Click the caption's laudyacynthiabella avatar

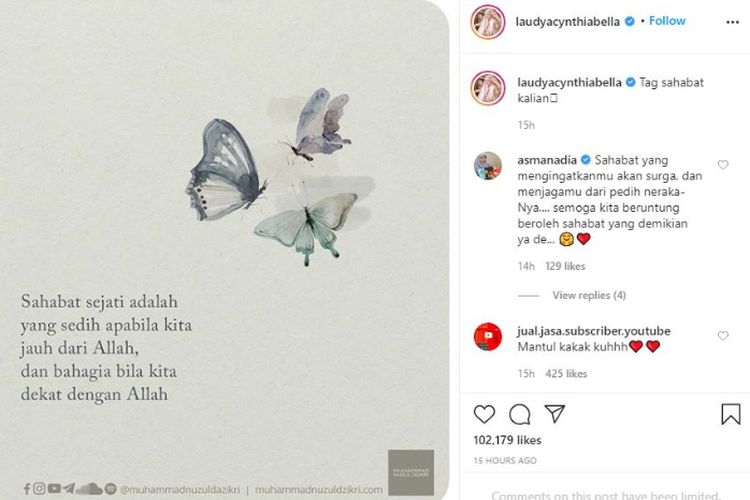pos(488,87)
